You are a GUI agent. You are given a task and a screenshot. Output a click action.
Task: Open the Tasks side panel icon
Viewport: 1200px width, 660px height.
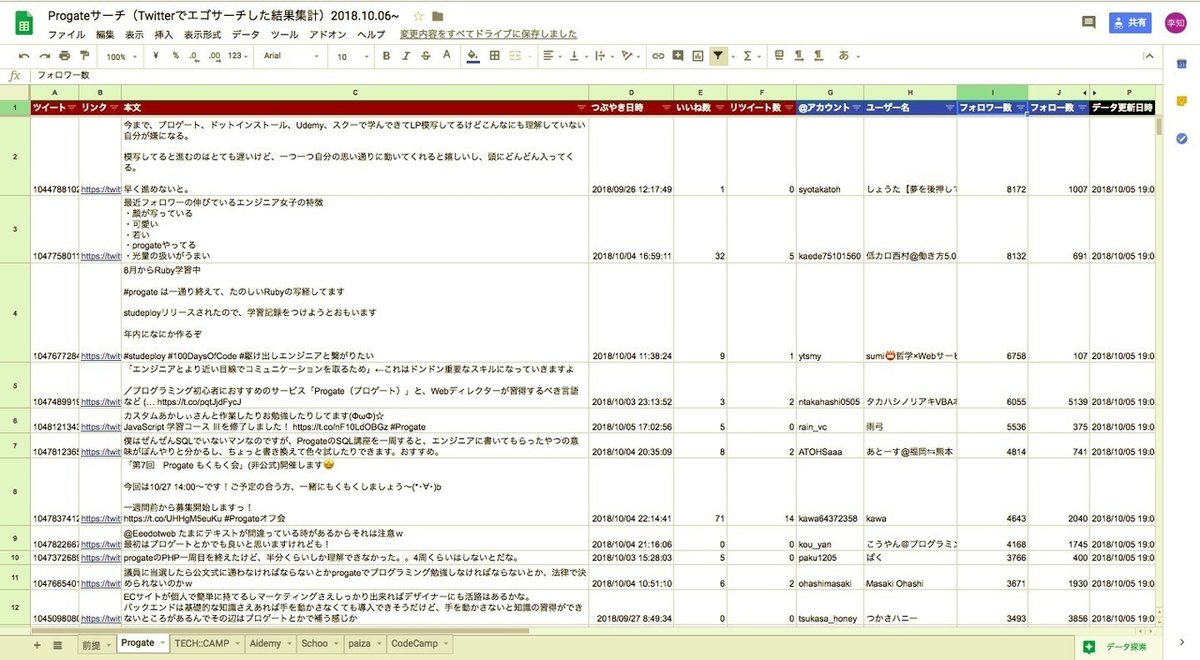pyautogui.click(x=1182, y=139)
